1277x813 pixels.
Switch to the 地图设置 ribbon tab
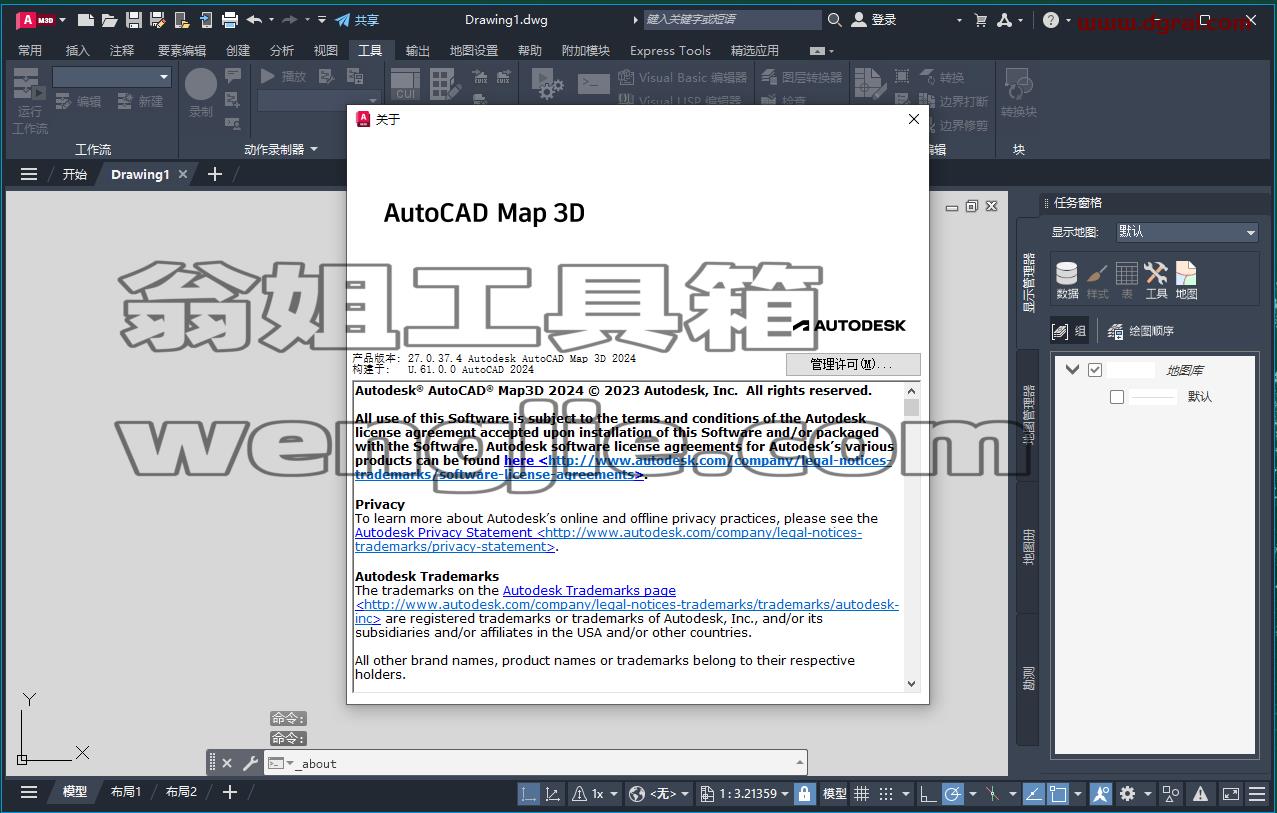[x=473, y=50]
